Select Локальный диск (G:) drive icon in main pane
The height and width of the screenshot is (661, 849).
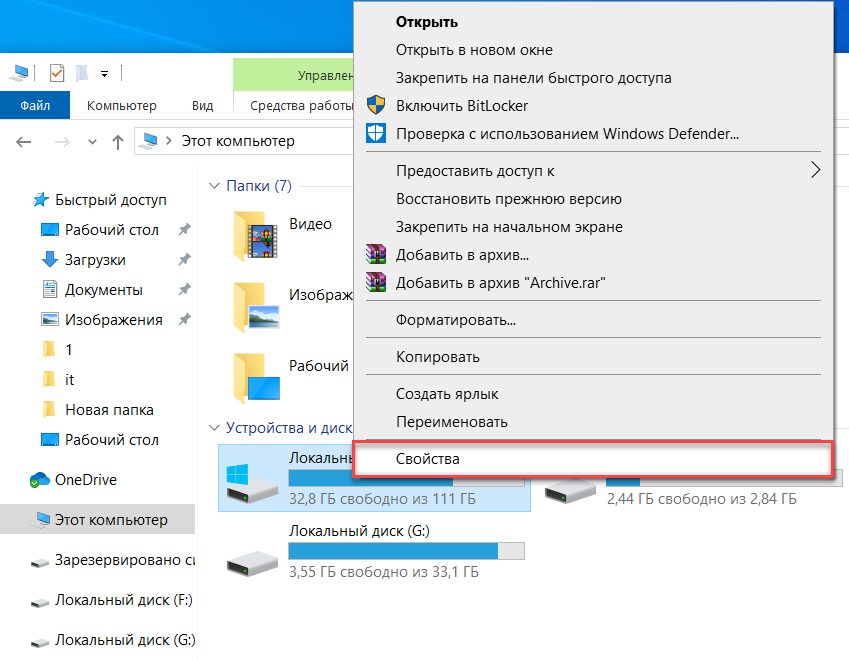252,564
